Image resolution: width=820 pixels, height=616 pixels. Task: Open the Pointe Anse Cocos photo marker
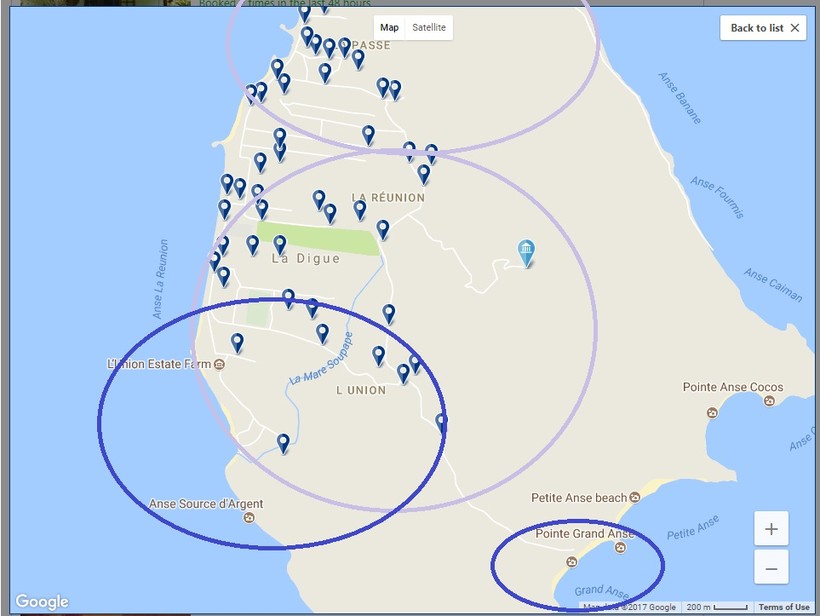[769, 401]
